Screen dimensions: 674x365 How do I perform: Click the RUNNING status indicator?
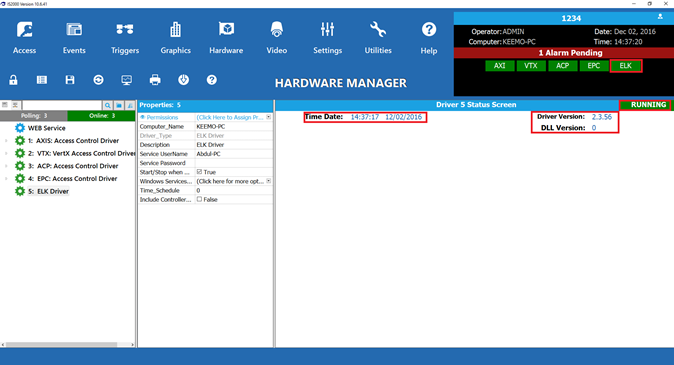[x=646, y=105]
